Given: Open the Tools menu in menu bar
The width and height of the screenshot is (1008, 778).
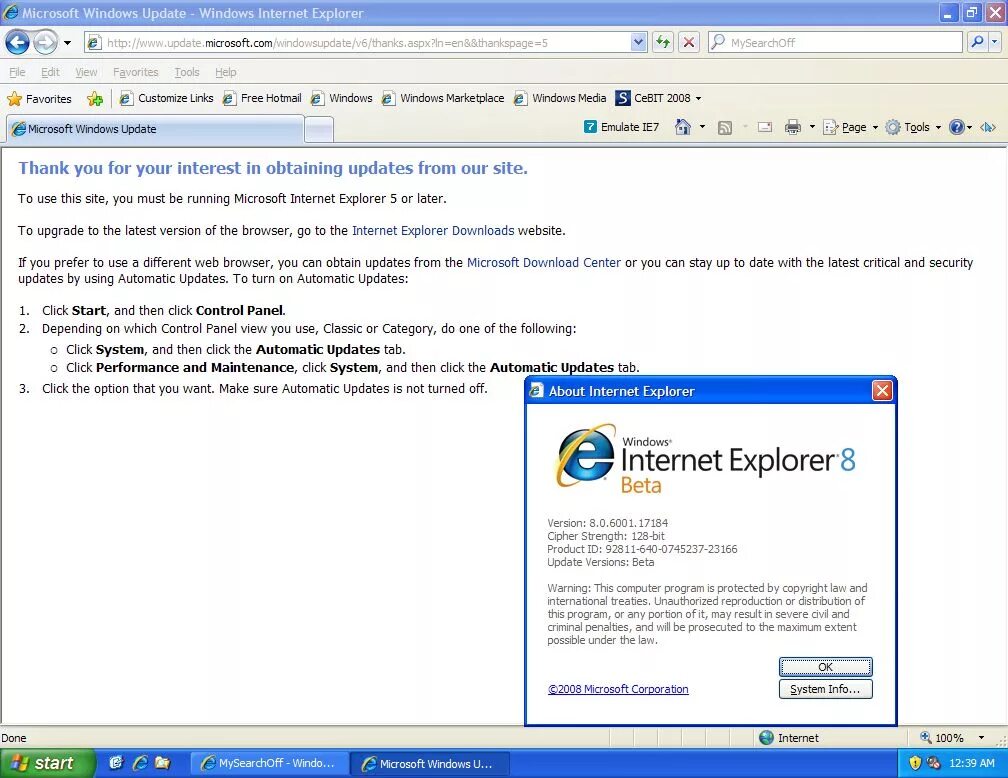Looking at the screenshot, I should [x=187, y=72].
